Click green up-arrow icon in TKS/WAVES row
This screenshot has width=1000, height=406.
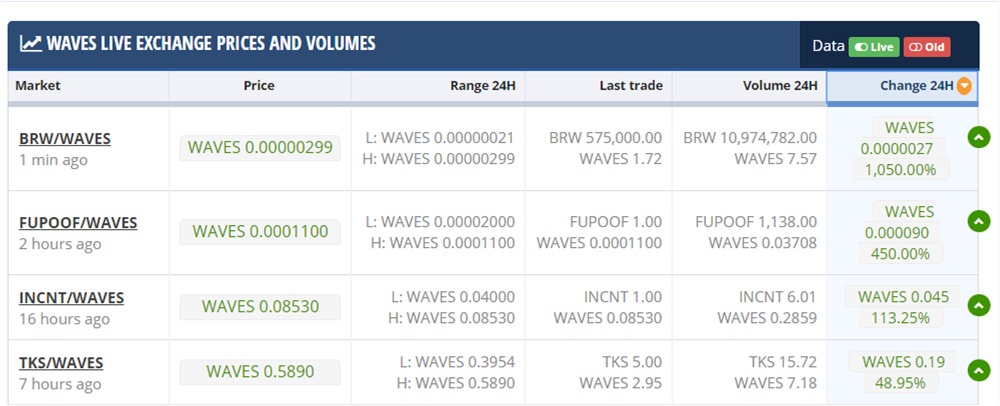tap(978, 370)
